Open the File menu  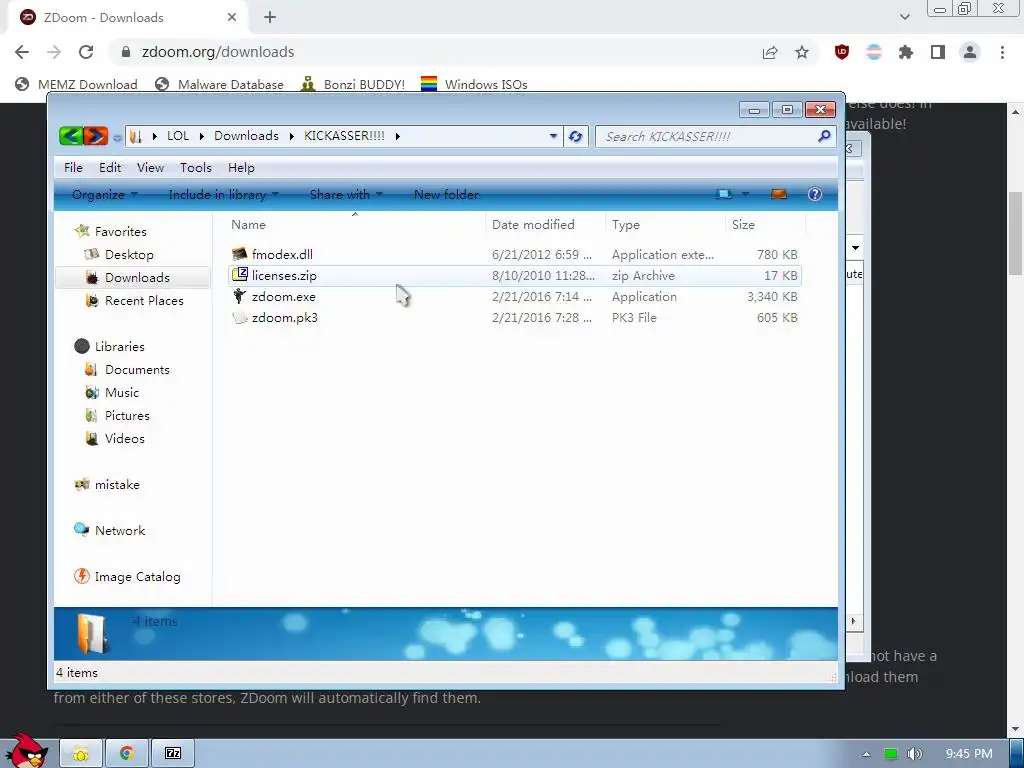[73, 167]
